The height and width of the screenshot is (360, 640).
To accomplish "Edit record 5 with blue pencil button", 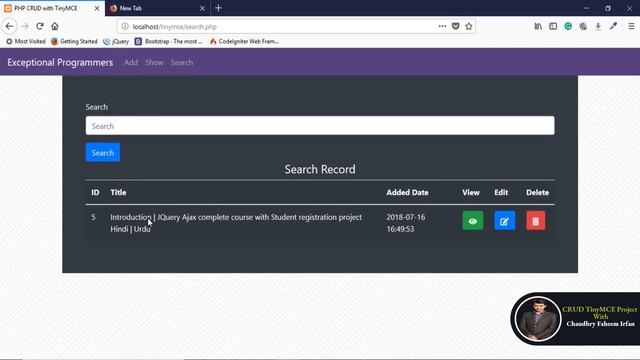I will click(504, 221).
